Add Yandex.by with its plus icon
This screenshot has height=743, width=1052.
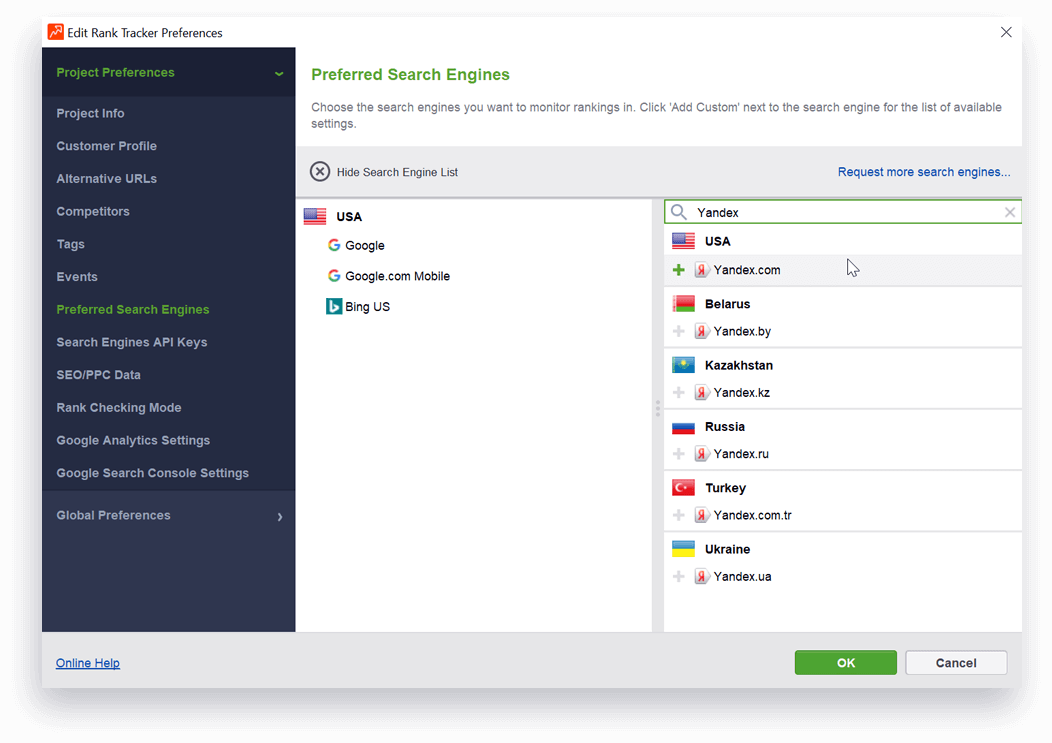pyautogui.click(x=678, y=331)
